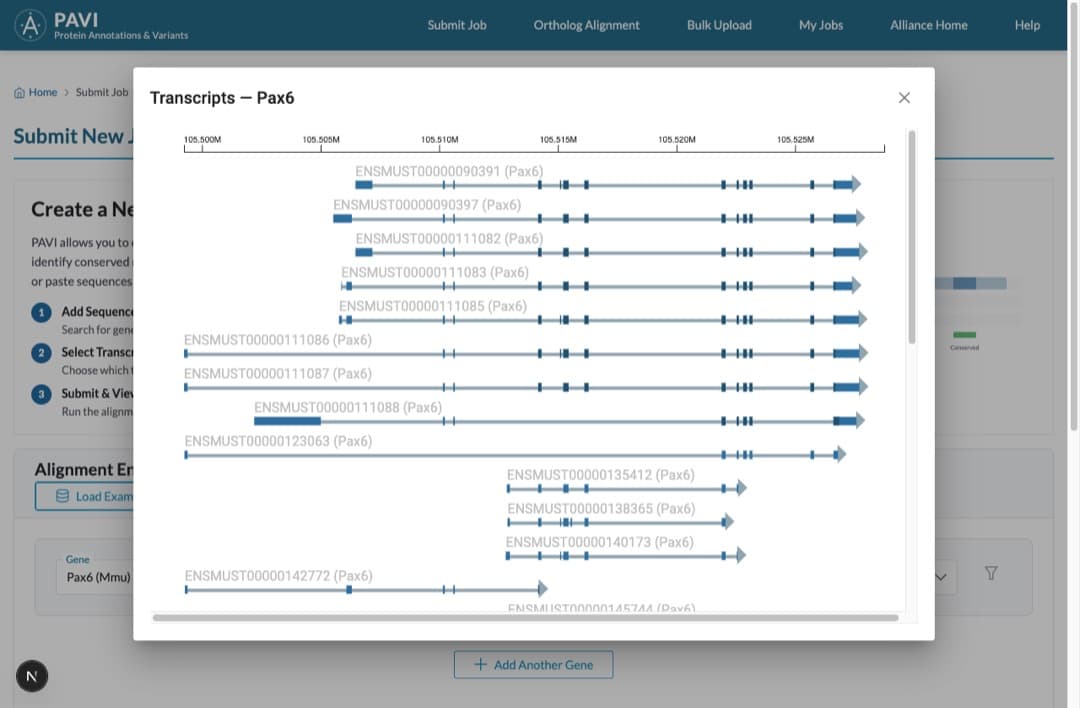Select transcript ENSMUST00000111087 label
This screenshot has height=708, width=1080.
coord(278,374)
